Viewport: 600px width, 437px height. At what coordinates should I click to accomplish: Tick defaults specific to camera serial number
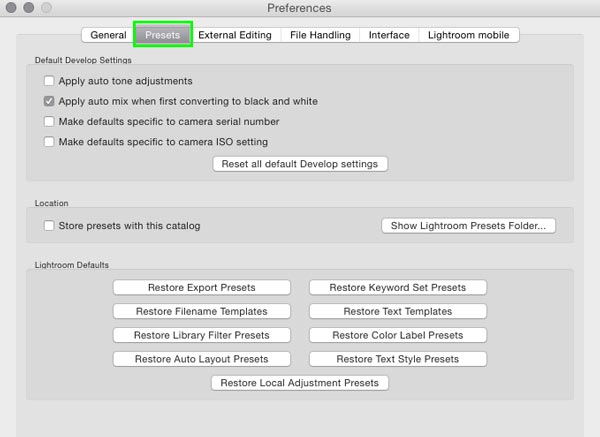point(49,121)
